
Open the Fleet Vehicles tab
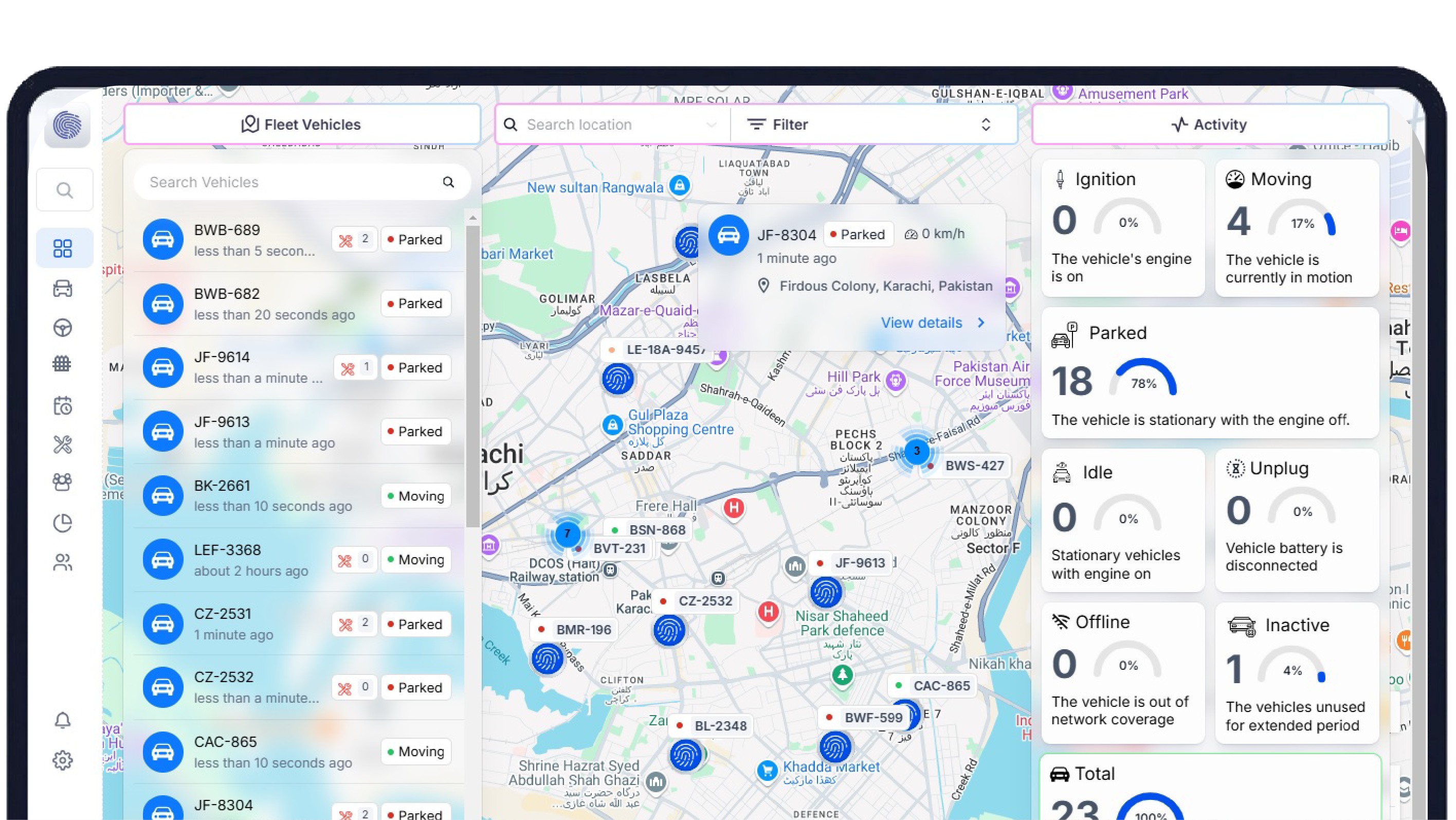point(302,124)
